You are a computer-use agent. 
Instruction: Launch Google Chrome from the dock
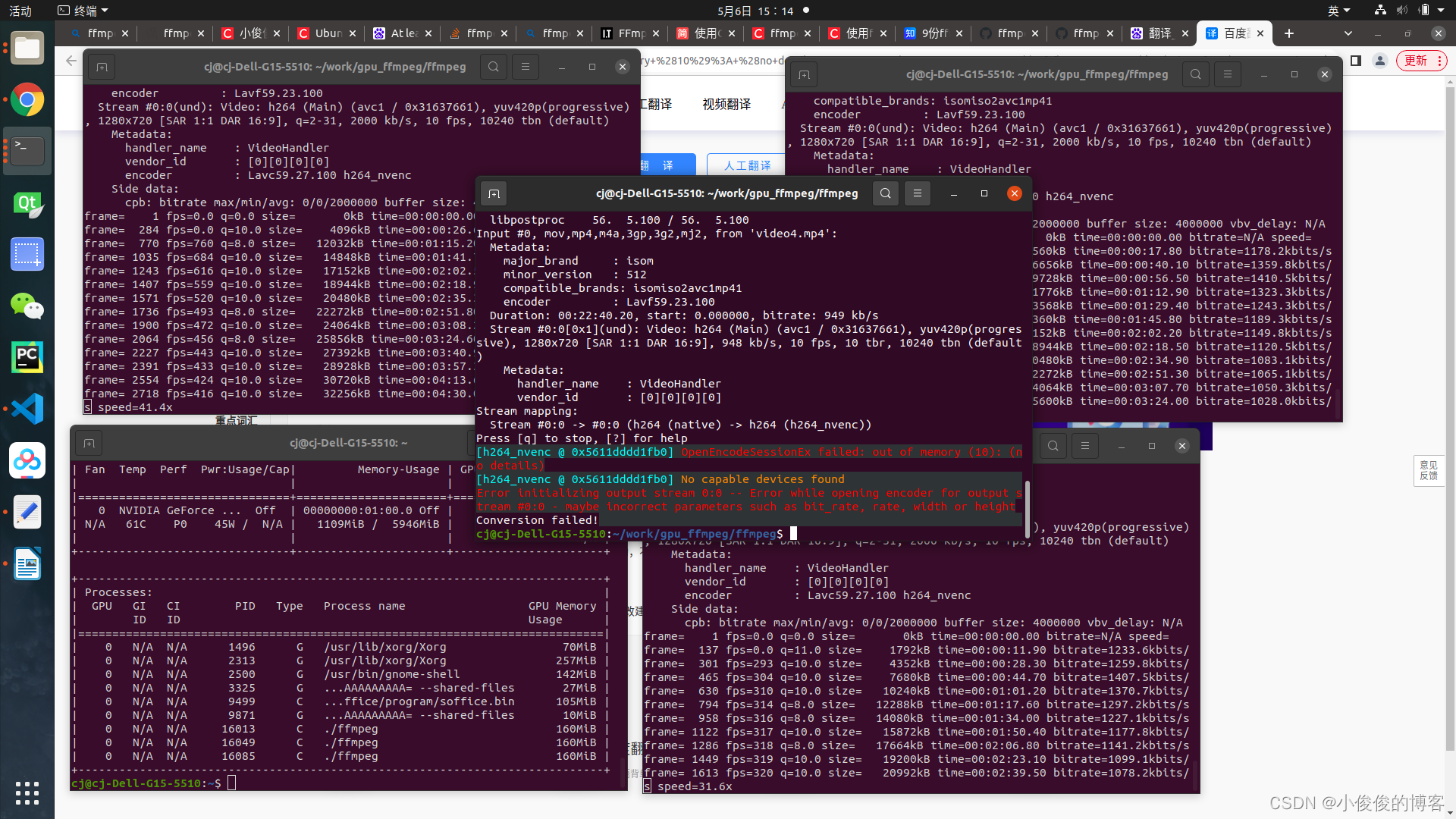coord(27,100)
